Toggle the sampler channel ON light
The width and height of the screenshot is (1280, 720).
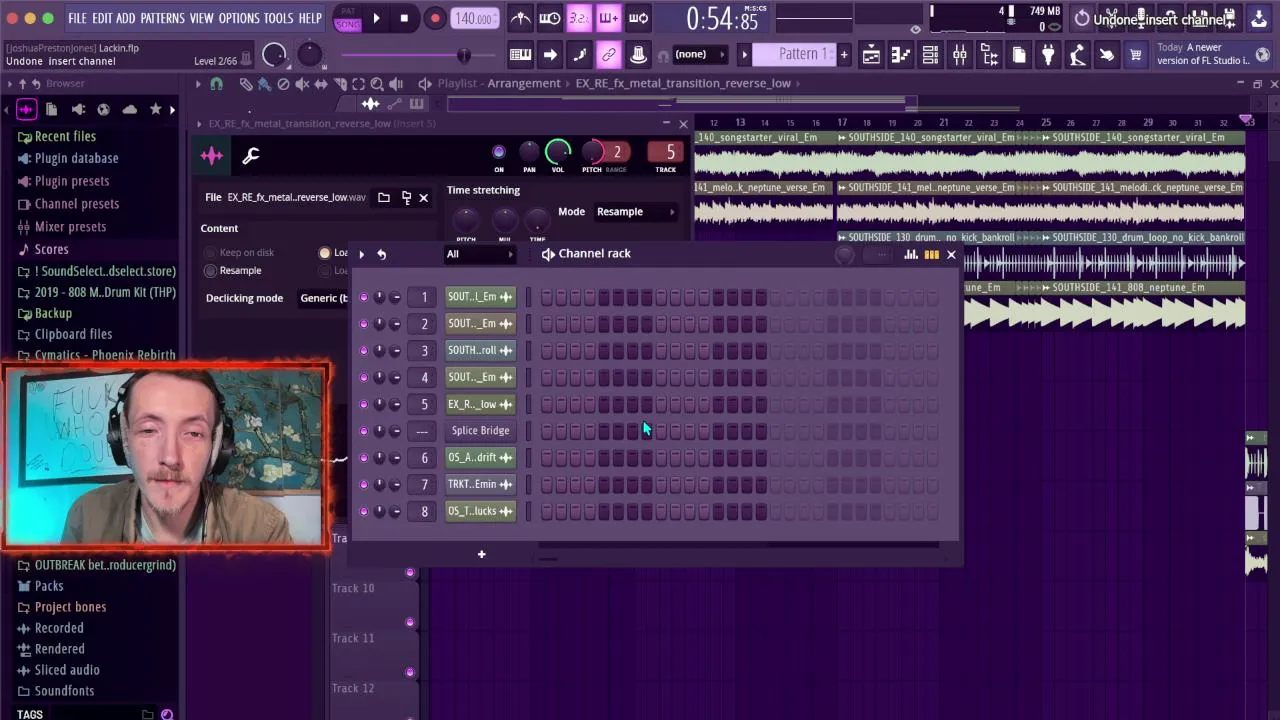[499, 152]
